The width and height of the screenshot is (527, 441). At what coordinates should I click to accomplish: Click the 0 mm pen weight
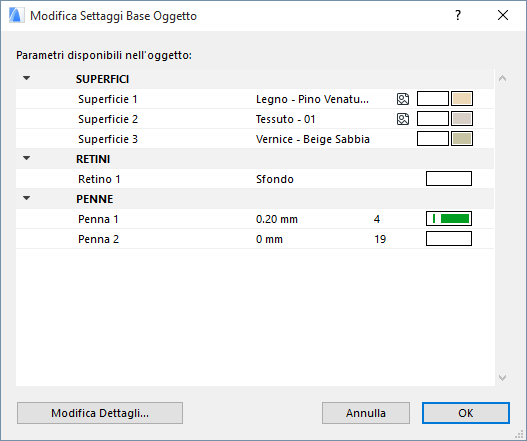tap(269, 239)
